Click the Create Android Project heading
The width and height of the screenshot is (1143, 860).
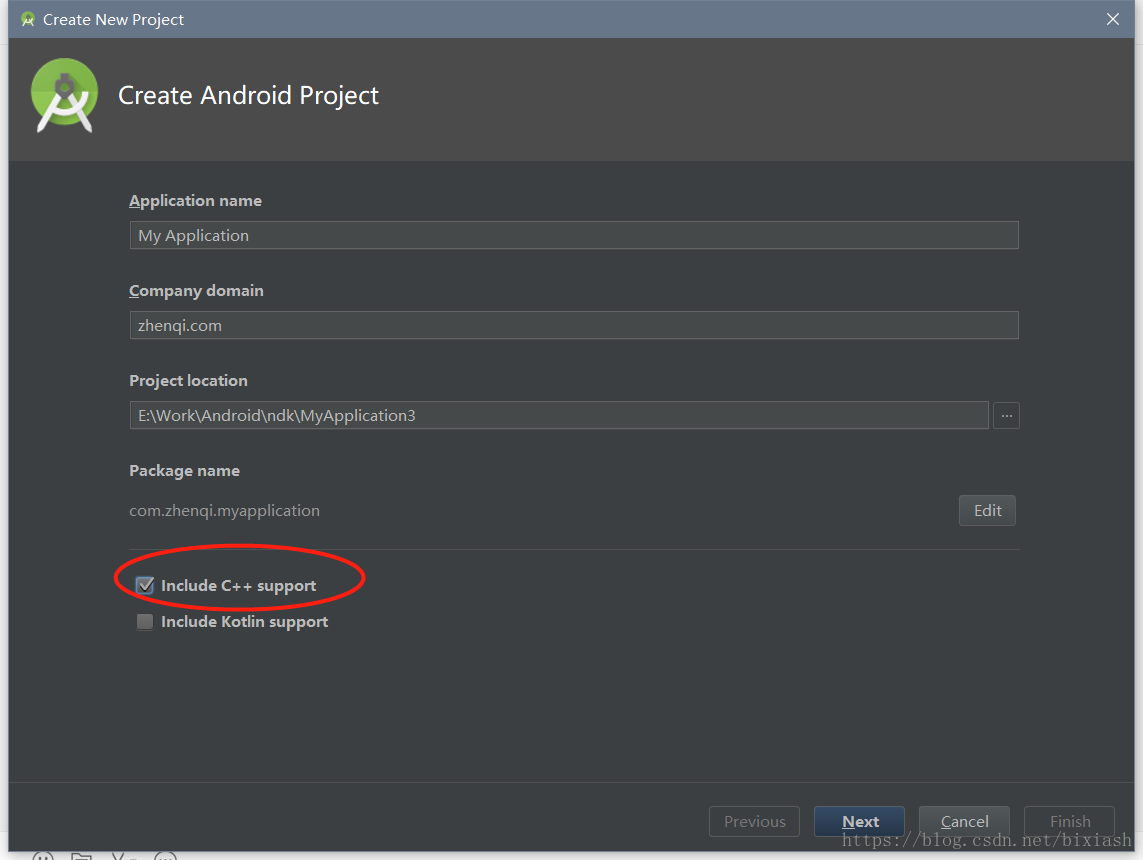coord(249,95)
